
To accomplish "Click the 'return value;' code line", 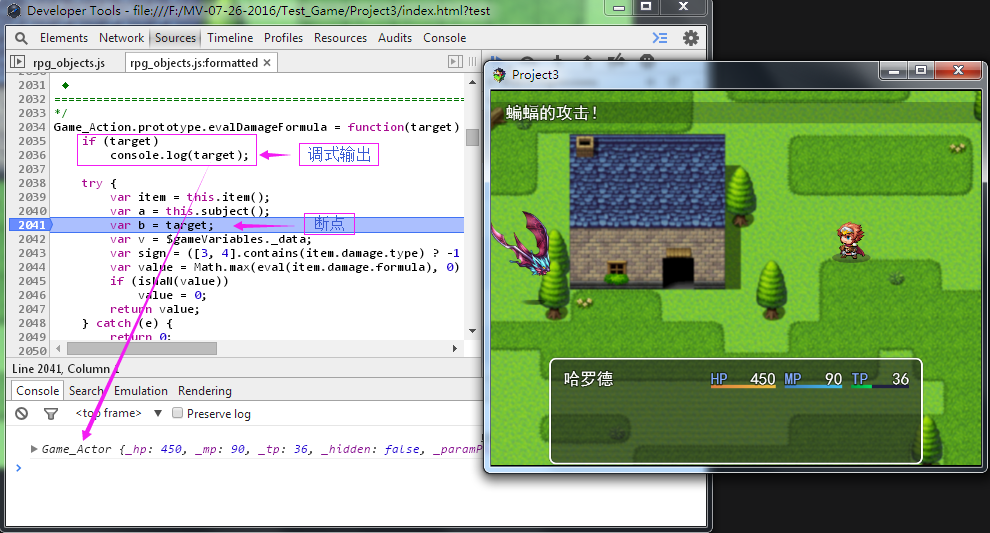I will coord(155,309).
